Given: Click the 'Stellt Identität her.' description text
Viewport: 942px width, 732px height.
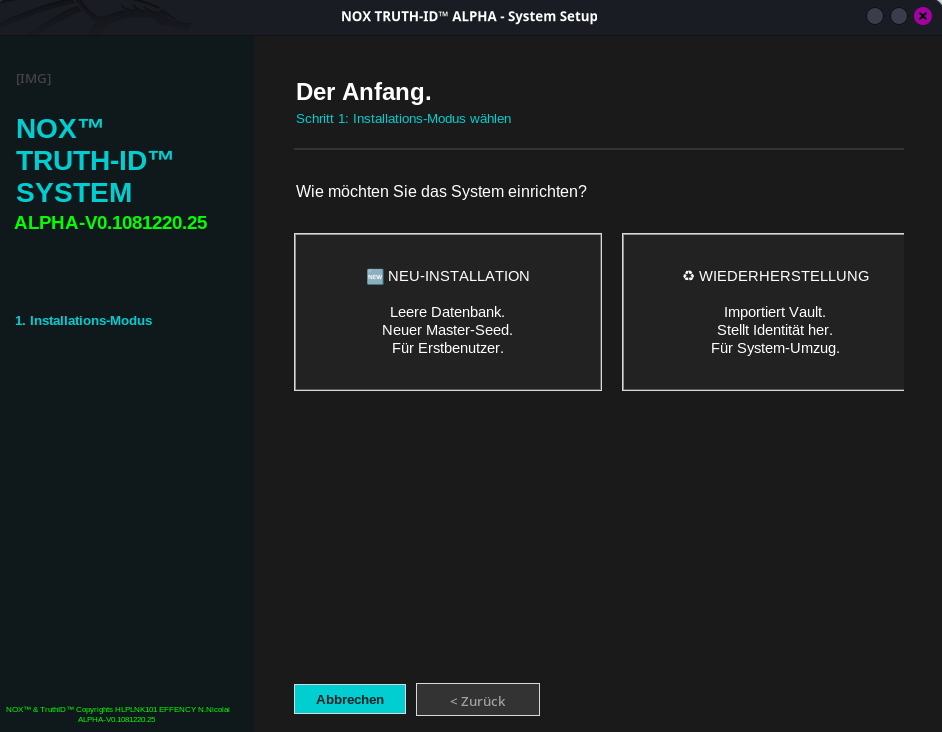Looking at the screenshot, I should pyautogui.click(x=774, y=330).
